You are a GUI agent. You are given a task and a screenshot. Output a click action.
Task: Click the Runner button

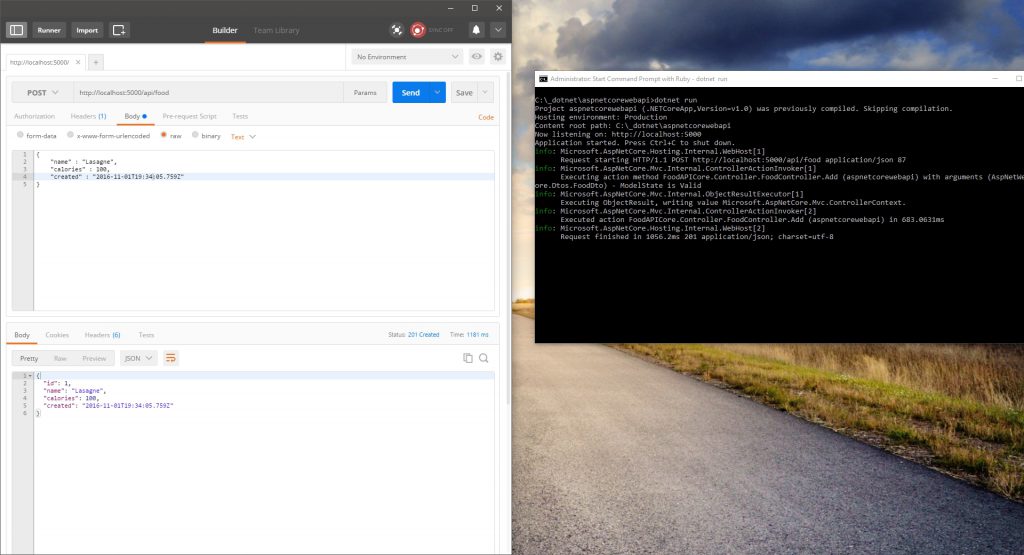(48, 30)
